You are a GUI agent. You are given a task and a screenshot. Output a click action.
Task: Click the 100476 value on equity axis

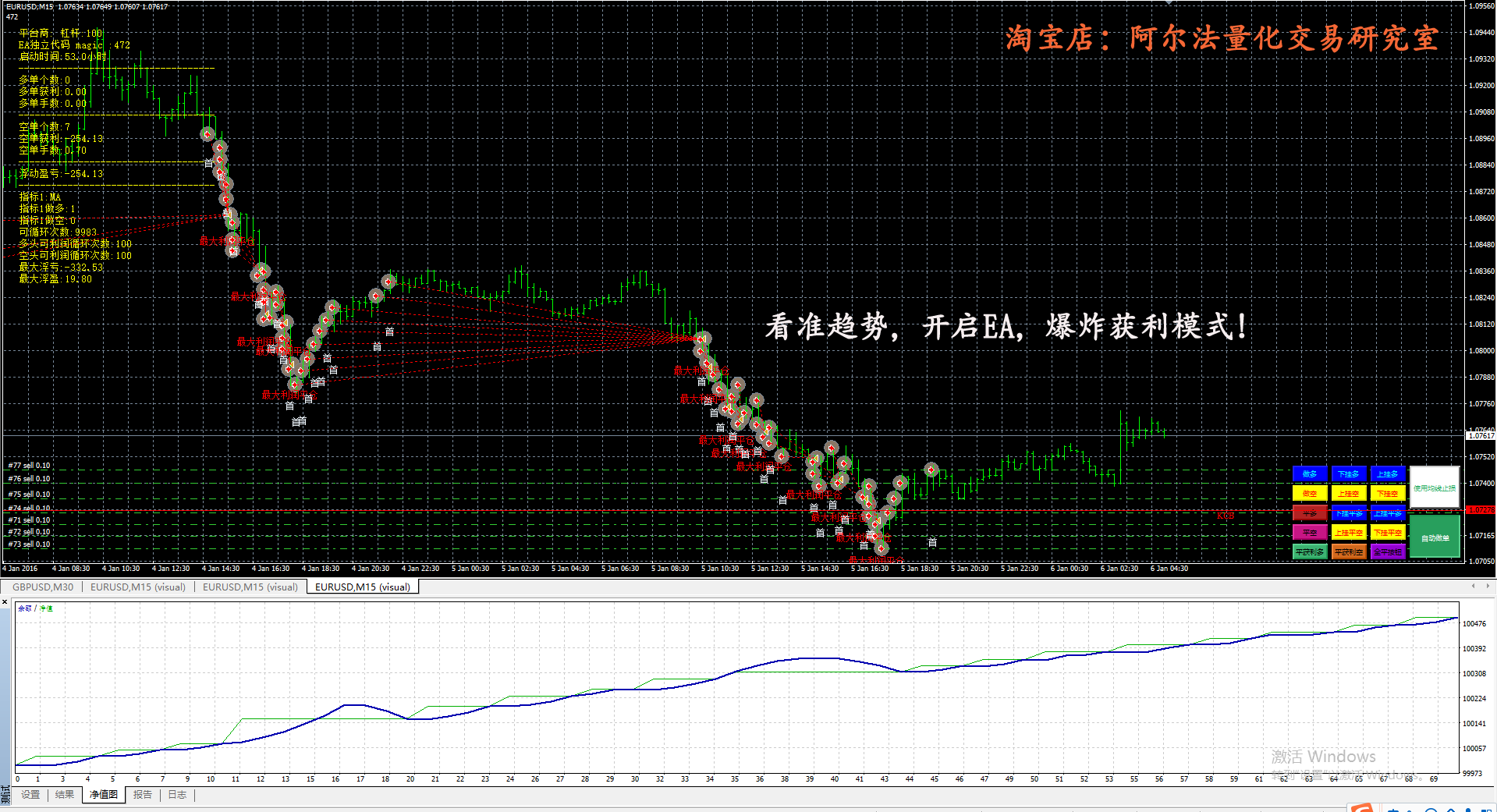click(x=1474, y=624)
